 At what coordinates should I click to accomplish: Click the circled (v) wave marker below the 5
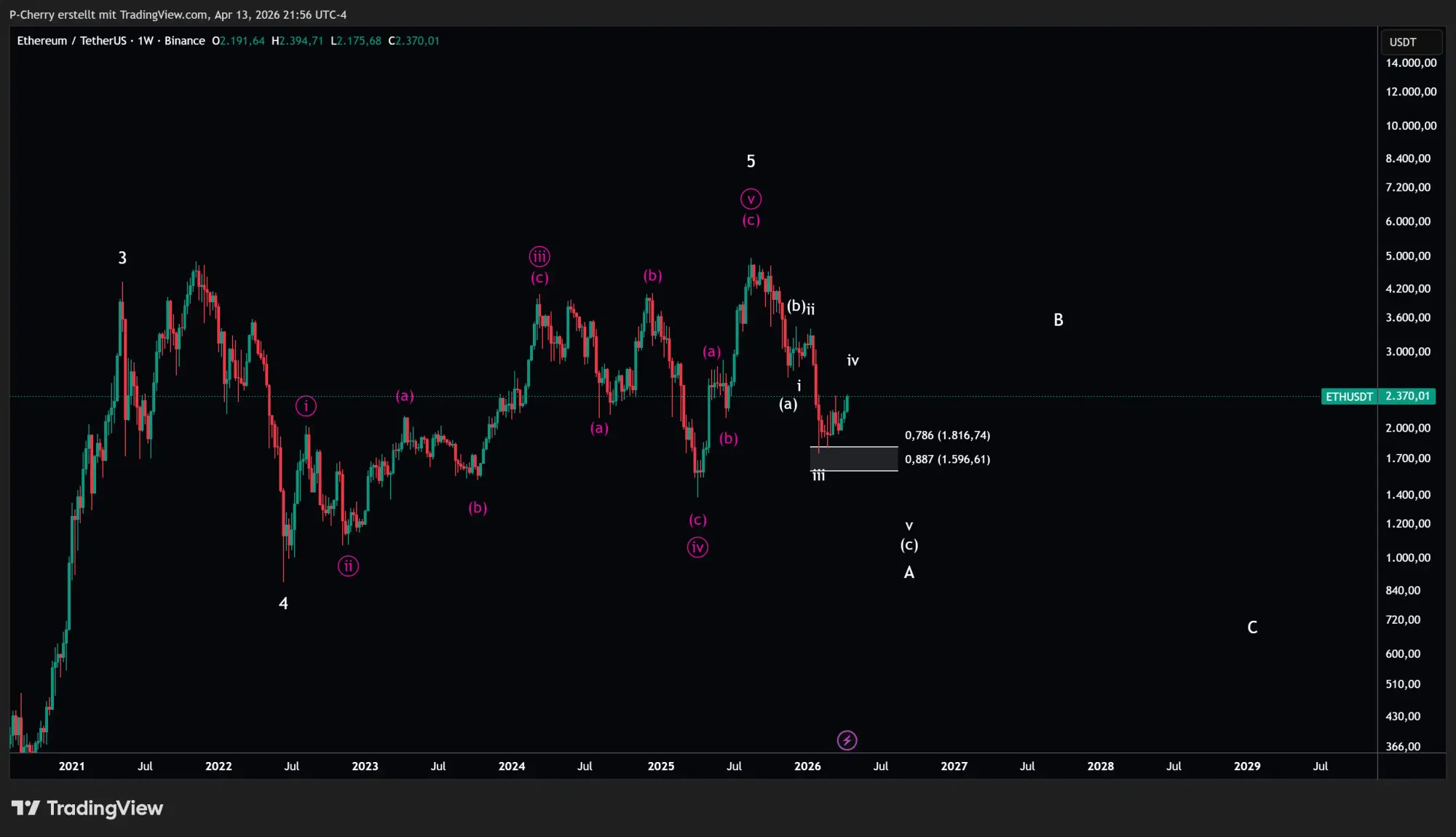pyautogui.click(x=751, y=198)
